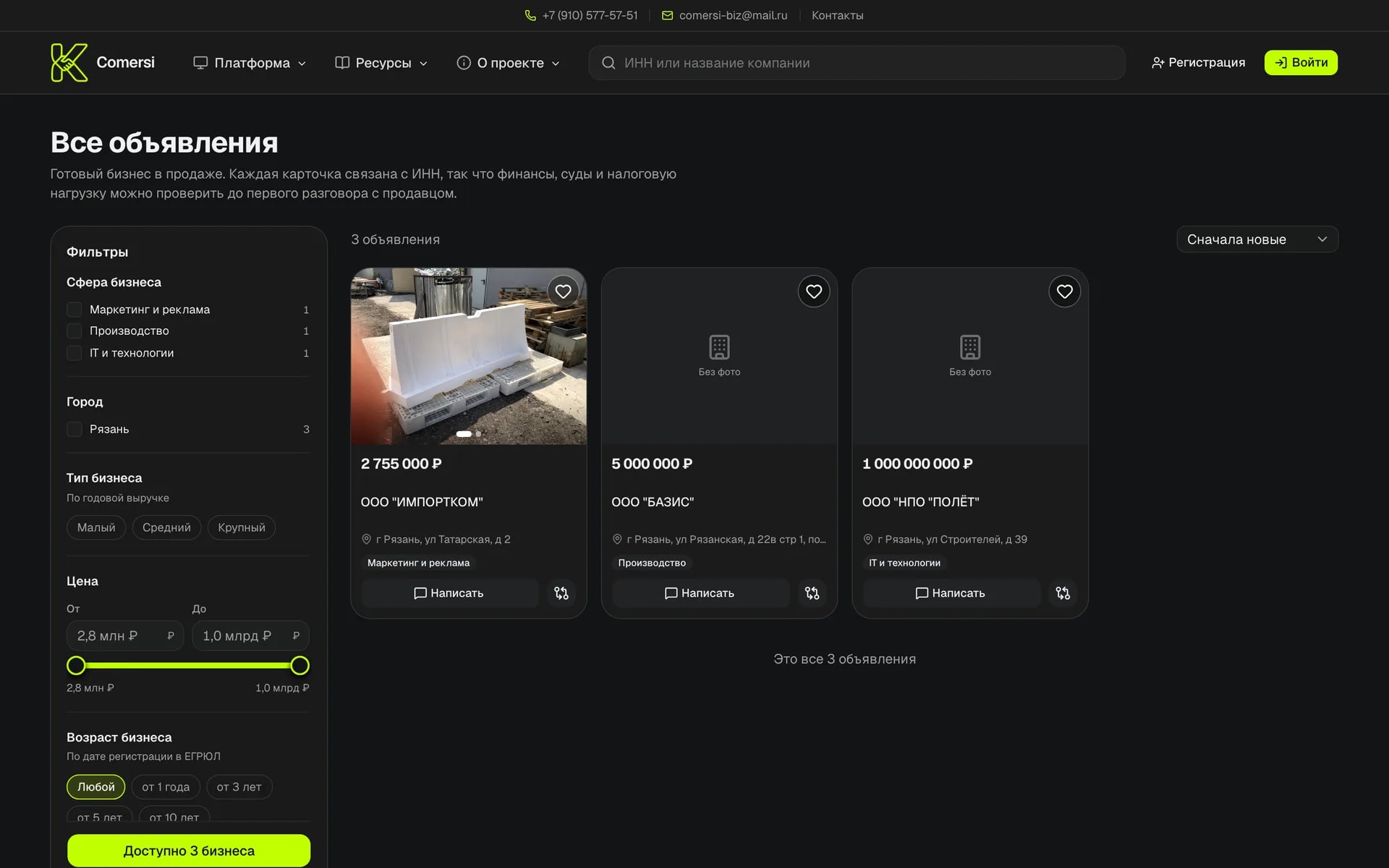Image resolution: width=1389 pixels, height=868 pixels.
Task: Favorite the ООО "БАЗИС" listing
Action: (x=814, y=292)
